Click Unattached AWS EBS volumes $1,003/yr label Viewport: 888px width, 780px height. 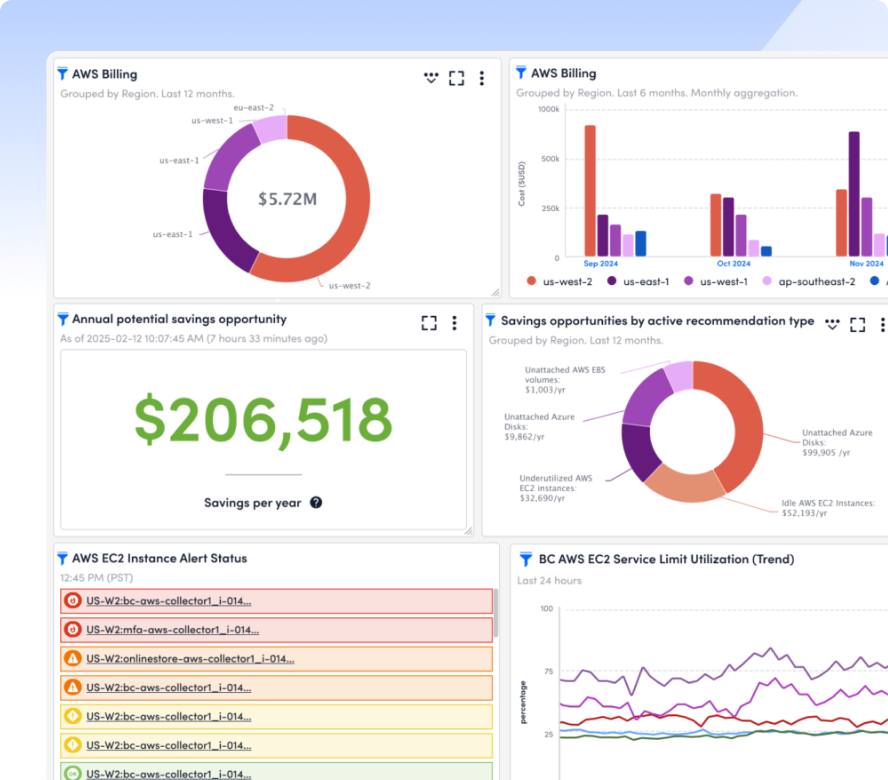click(x=565, y=380)
